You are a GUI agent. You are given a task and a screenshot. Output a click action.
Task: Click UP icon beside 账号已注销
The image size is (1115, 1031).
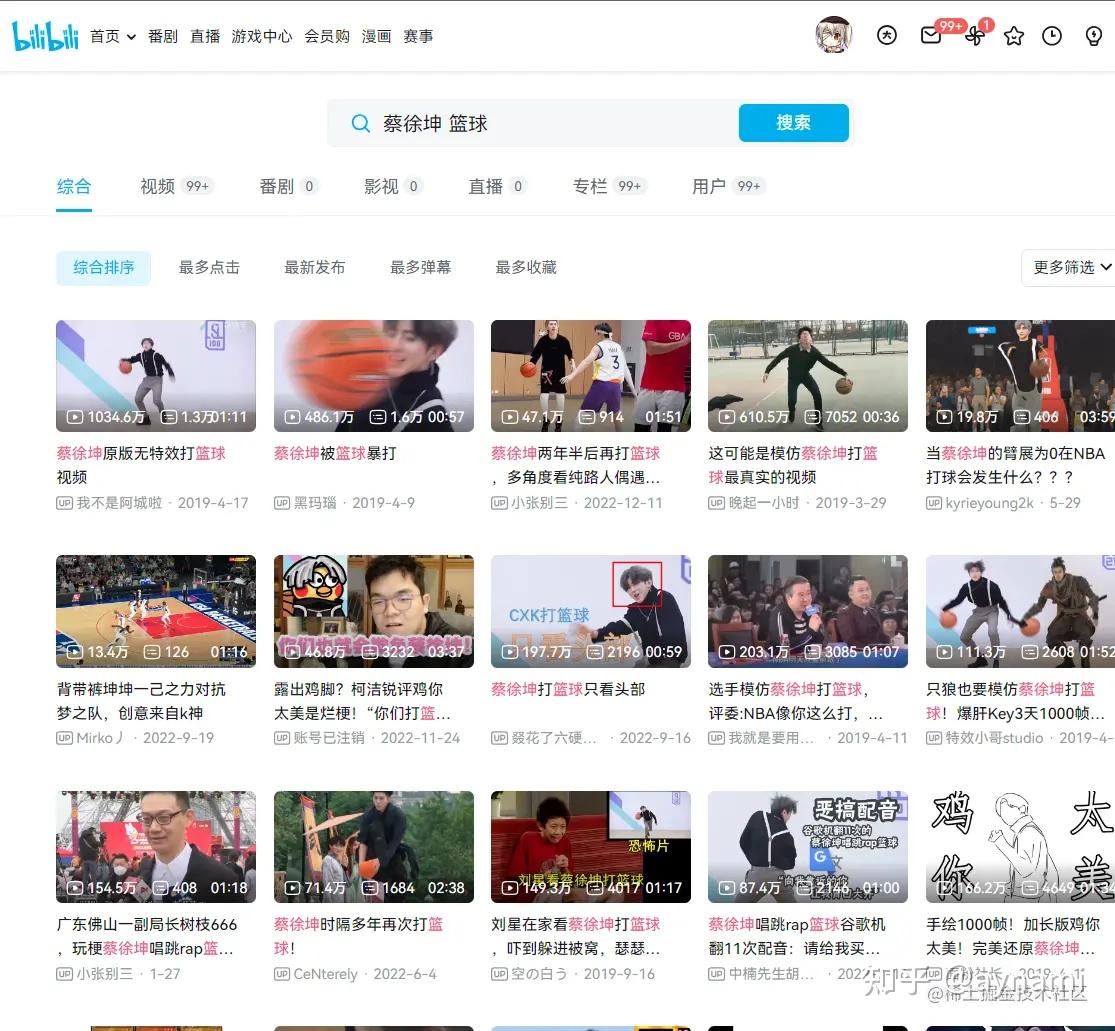click(282, 738)
